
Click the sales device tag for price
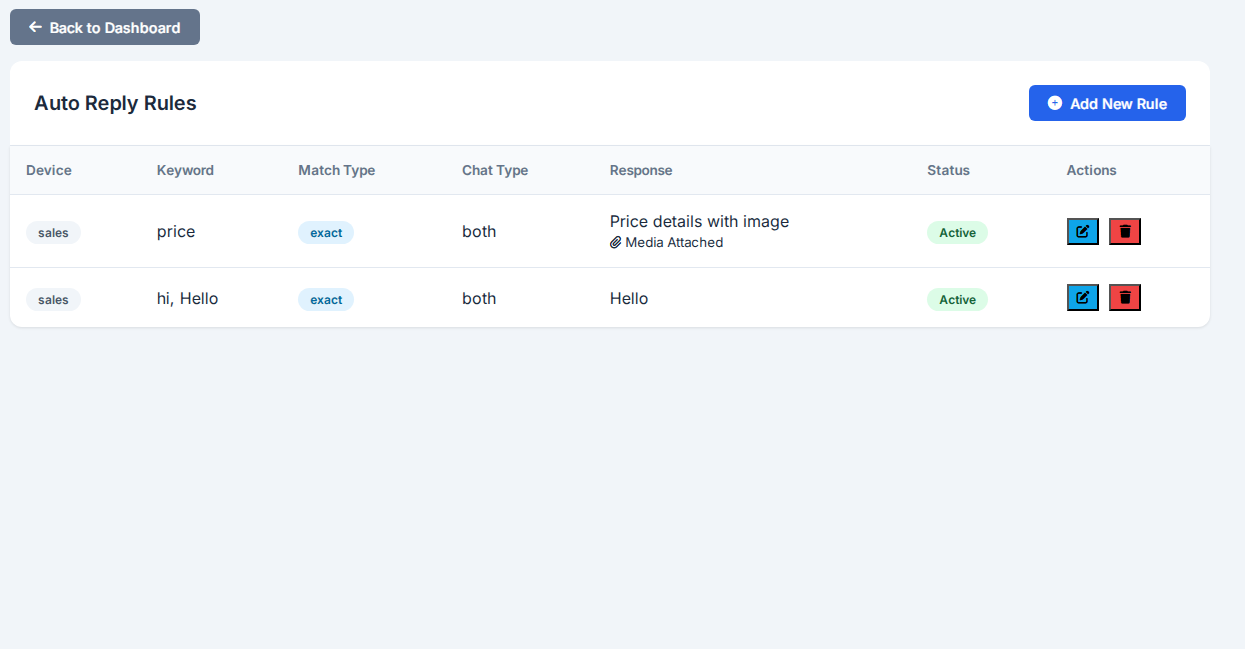[53, 233]
